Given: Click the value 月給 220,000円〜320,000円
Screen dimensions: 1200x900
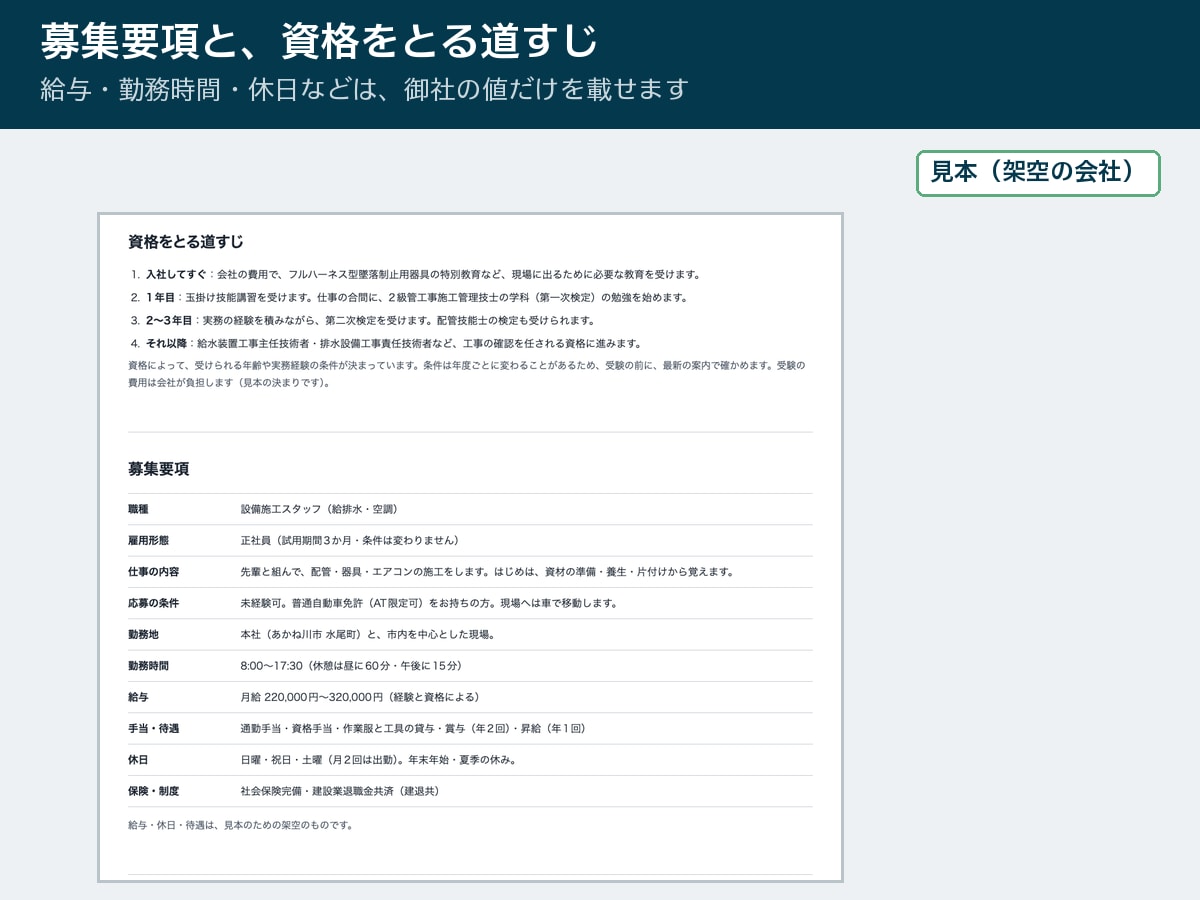Looking at the screenshot, I should tap(360, 697).
